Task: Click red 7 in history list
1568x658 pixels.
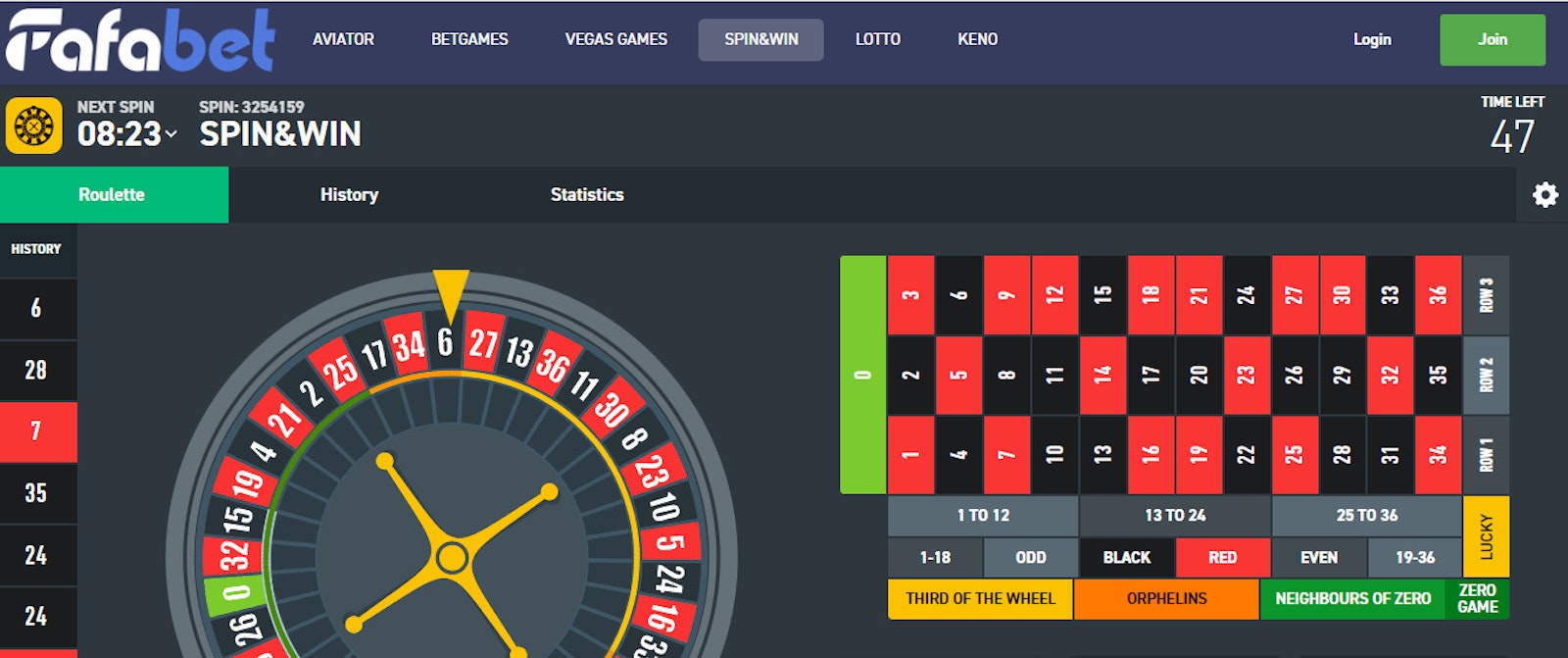Action: click(x=38, y=431)
